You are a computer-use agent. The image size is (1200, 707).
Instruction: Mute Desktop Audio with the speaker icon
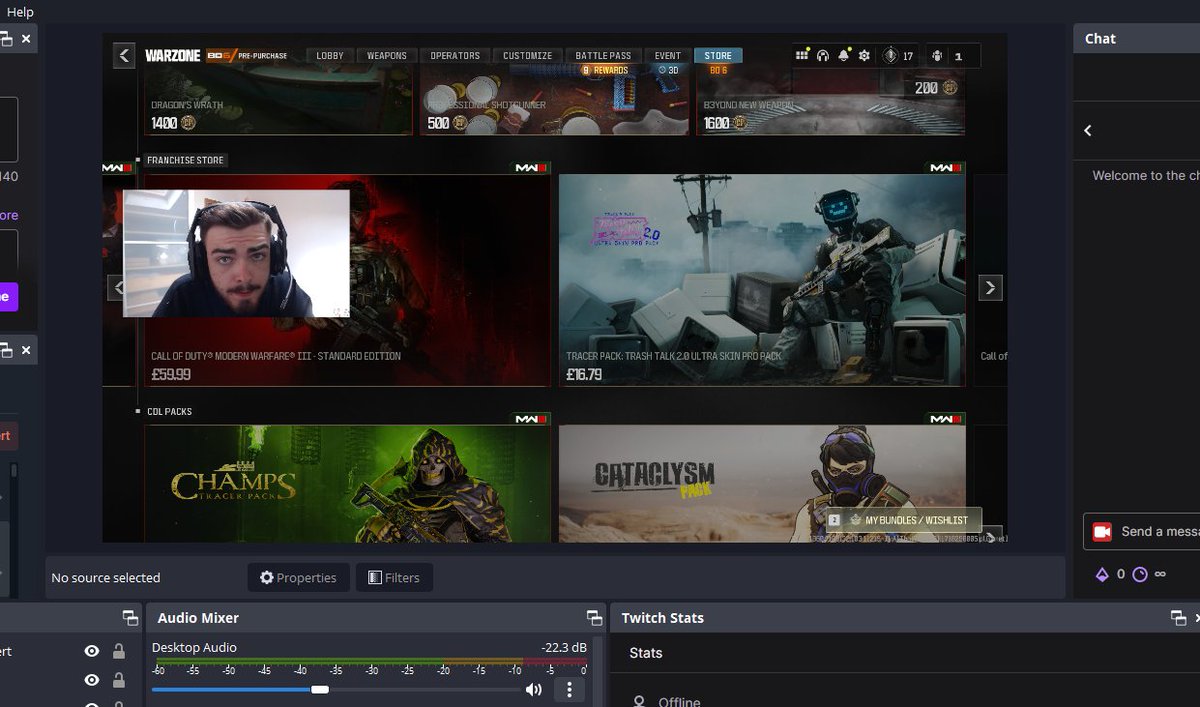click(x=534, y=689)
